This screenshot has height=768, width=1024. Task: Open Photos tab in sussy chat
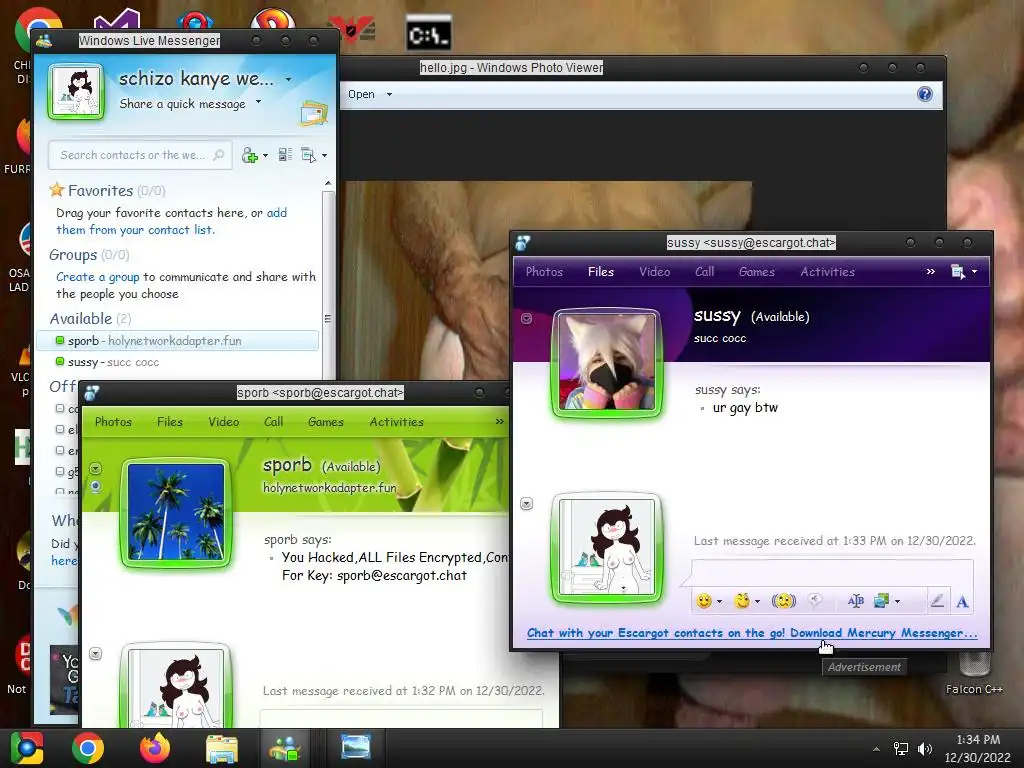(544, 272)
